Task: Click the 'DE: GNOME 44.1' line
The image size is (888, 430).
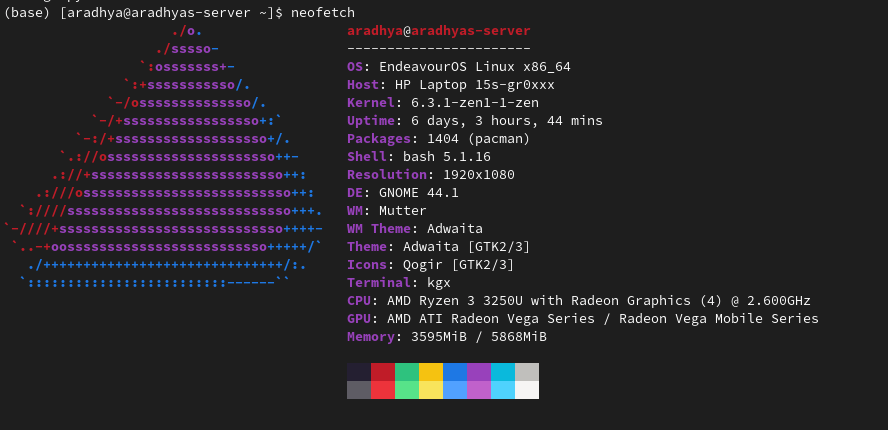Action: pyautogui.click(x=403, y=193)
